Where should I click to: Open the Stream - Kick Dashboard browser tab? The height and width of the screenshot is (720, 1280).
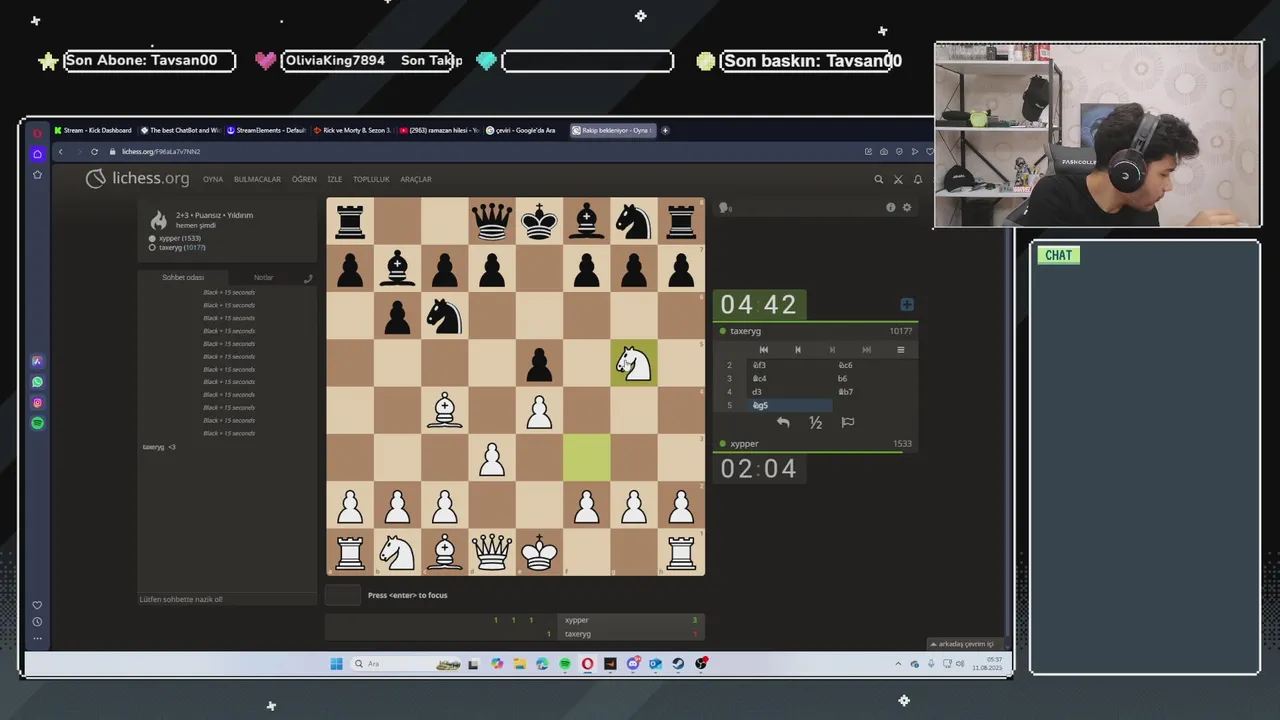93,130
